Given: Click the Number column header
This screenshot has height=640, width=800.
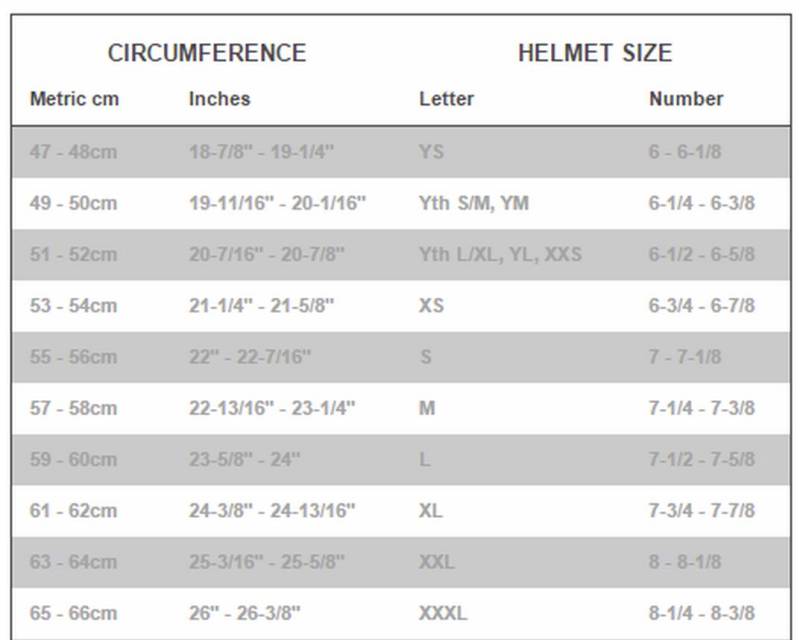Looking at the screenshot, I should 686,99.
